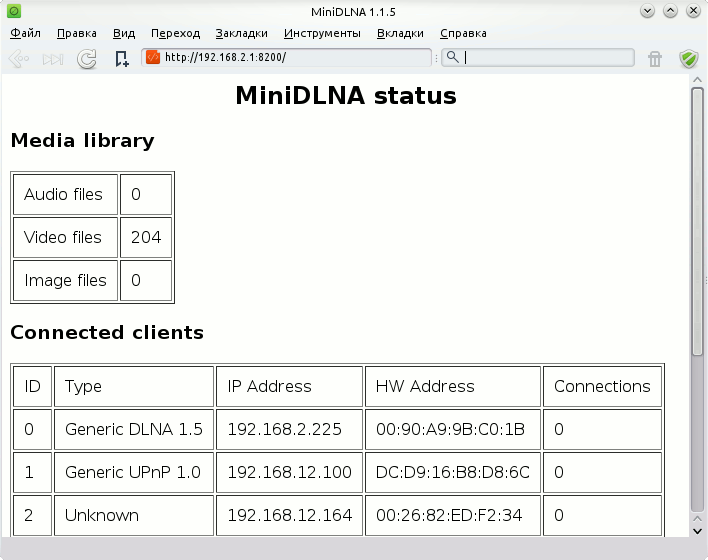Click IP address 192.168.12.164
This screenshot has width=708, height=560.
tap(289, 515)
